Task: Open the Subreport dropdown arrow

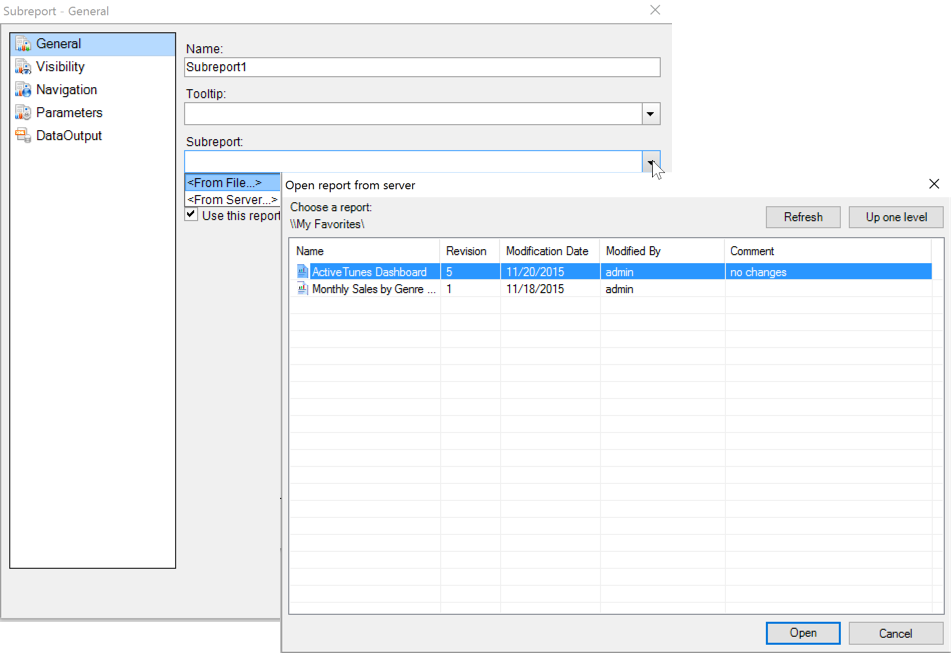Action: [x=651, y=161]
